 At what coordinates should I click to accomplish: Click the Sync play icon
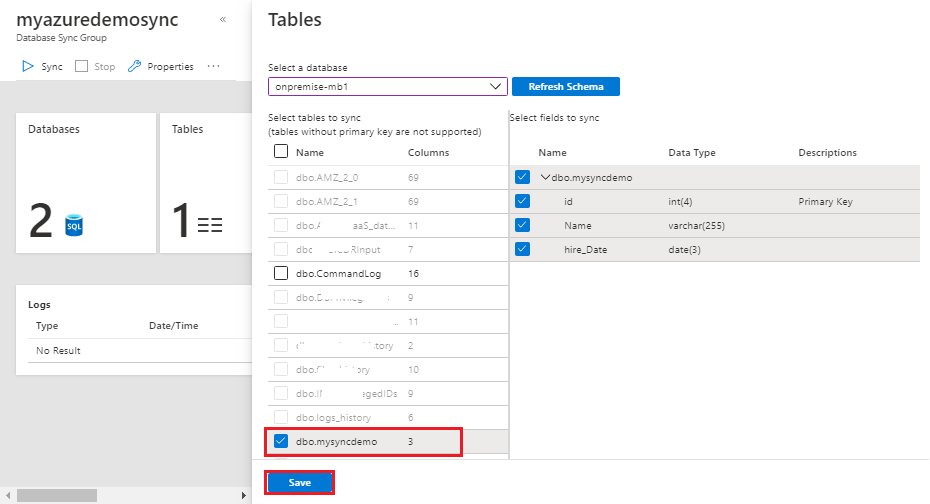point(28,66)
